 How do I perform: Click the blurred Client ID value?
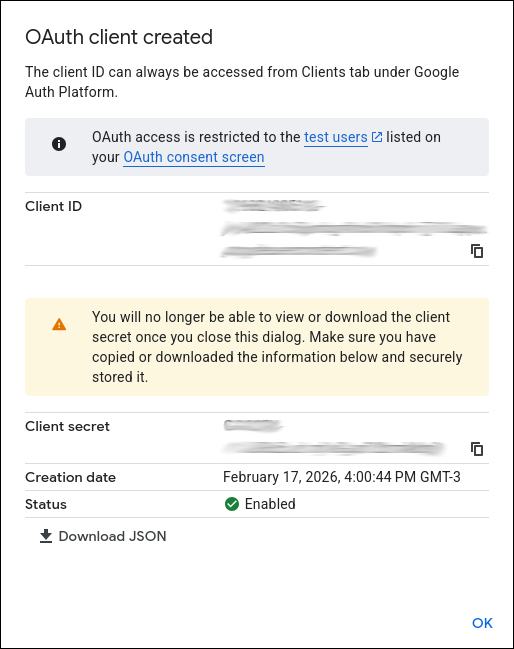[x=354, y=228]
